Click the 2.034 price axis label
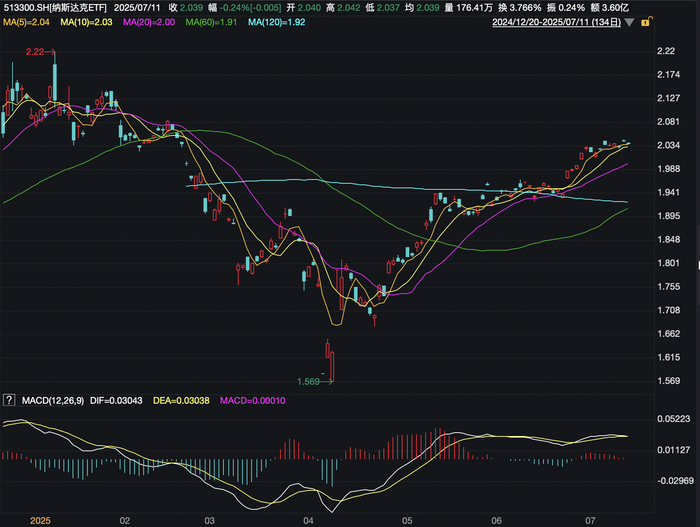 pyautogui.click(x=668, y=145)
